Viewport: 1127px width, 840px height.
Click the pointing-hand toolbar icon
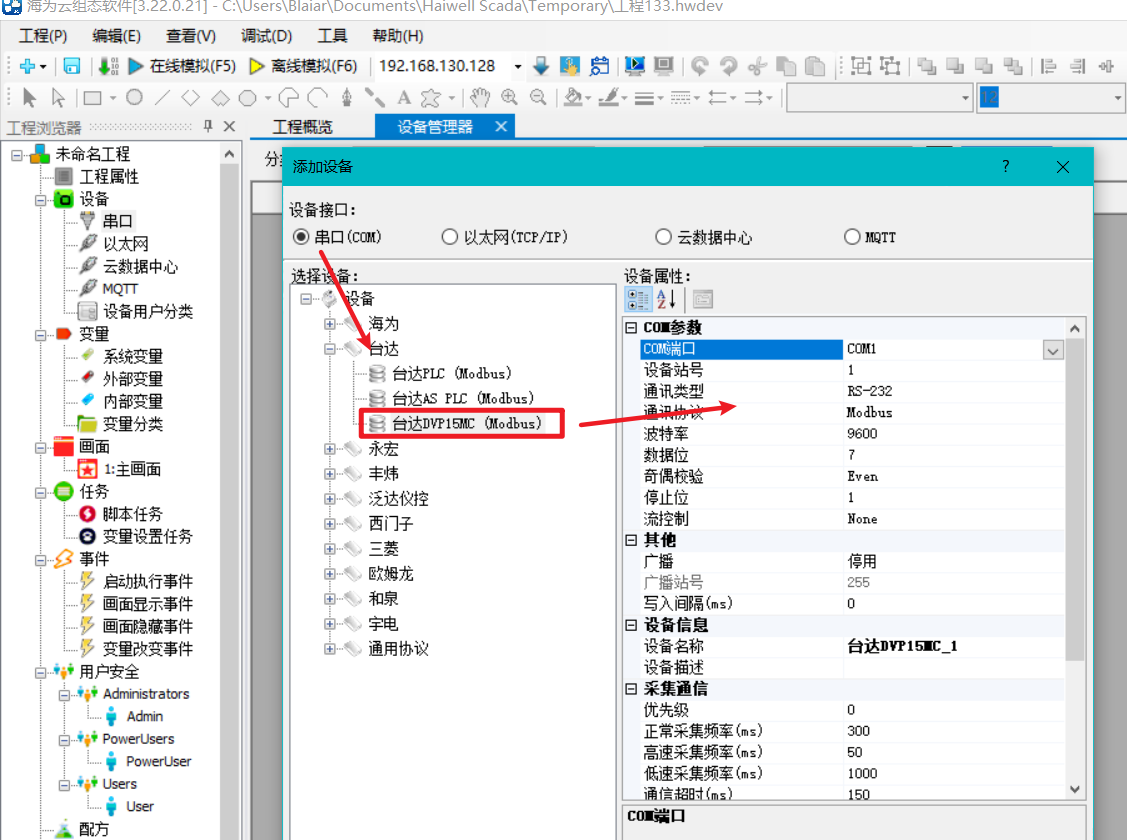point(570,66)
